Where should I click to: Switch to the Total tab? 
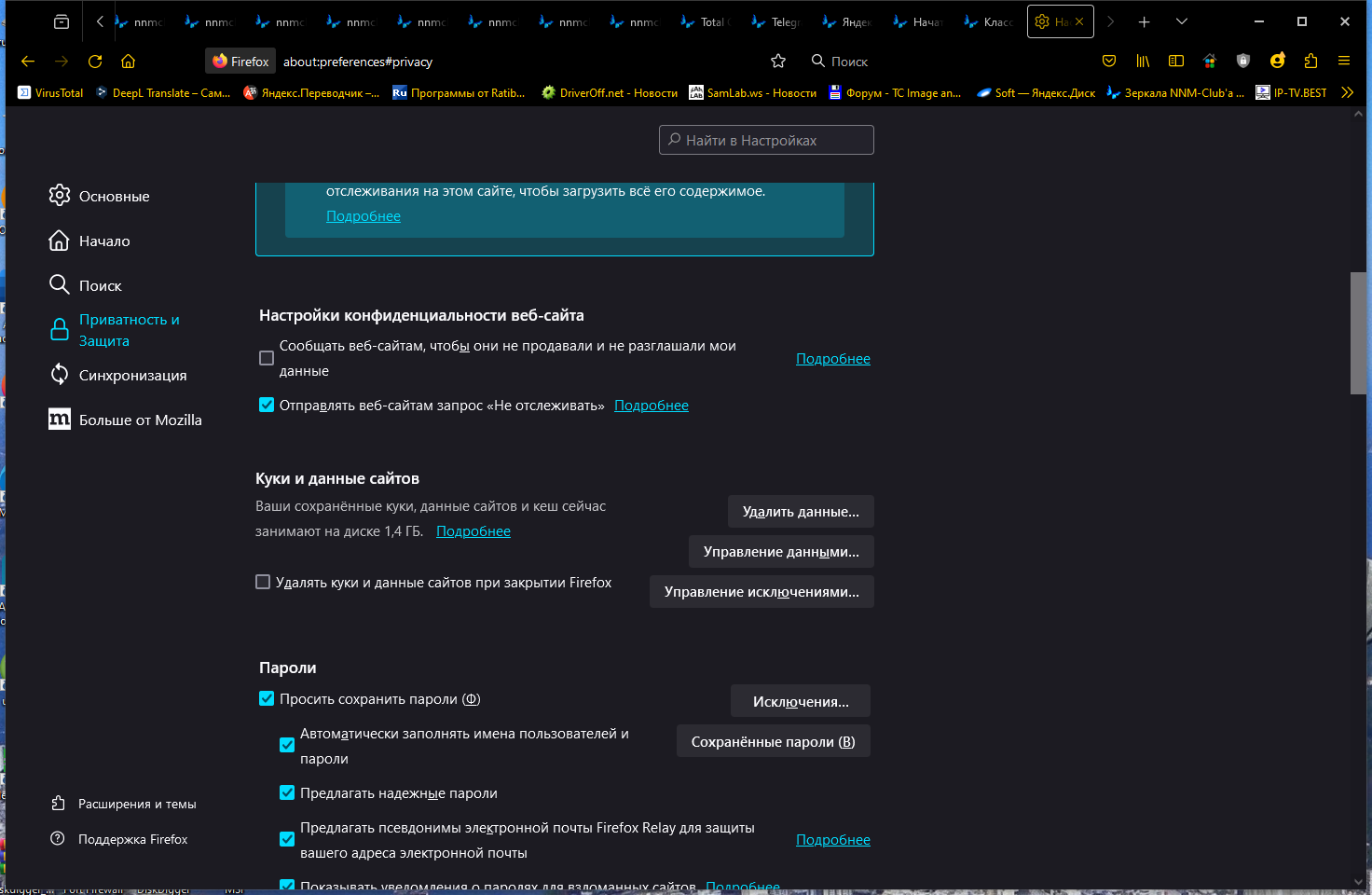point(705,21)
